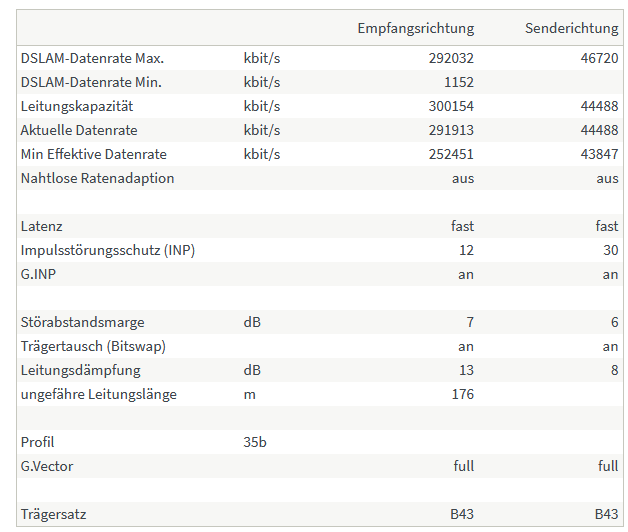The image size is (628, 532).
Task: Click the Leitungskapazität row label
Action: [x=76, y=107]
